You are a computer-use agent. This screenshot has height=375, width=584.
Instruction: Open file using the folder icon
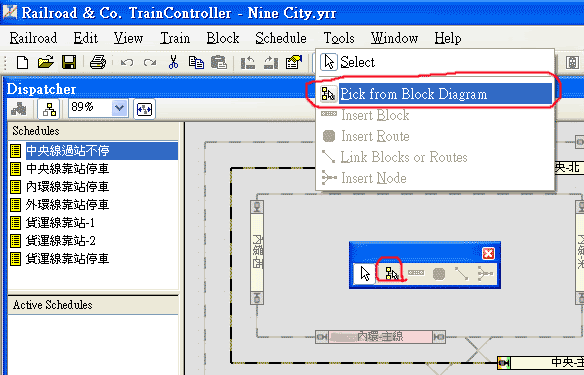point(45,62)
